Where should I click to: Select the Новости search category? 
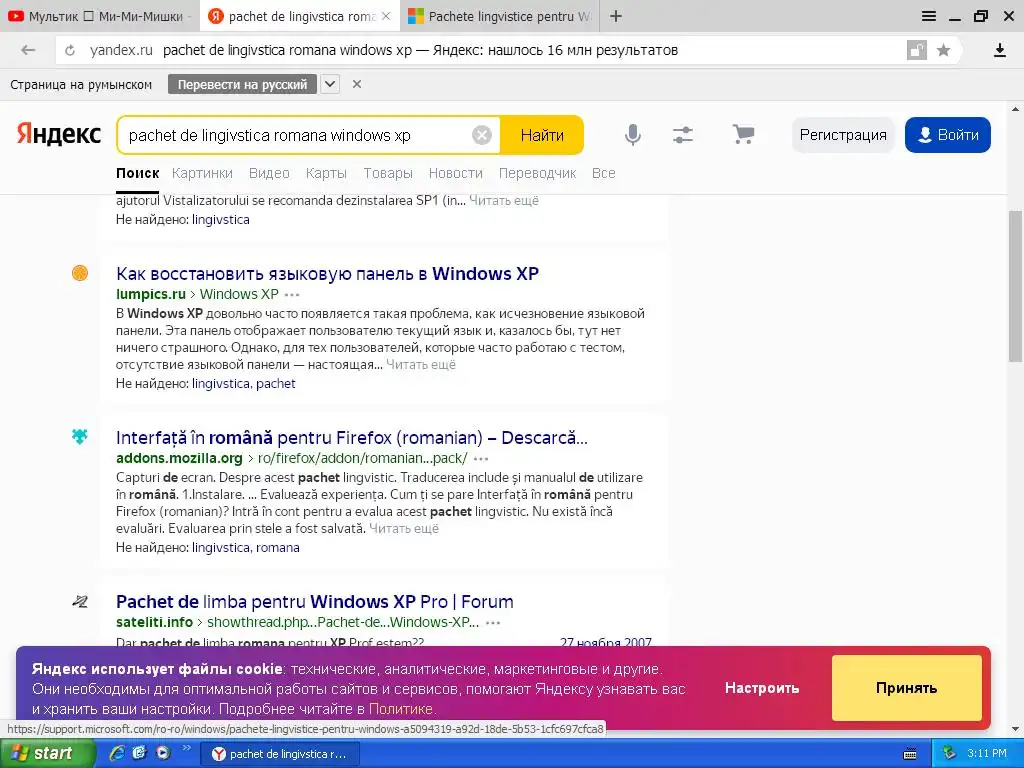[x=456, y=173]
